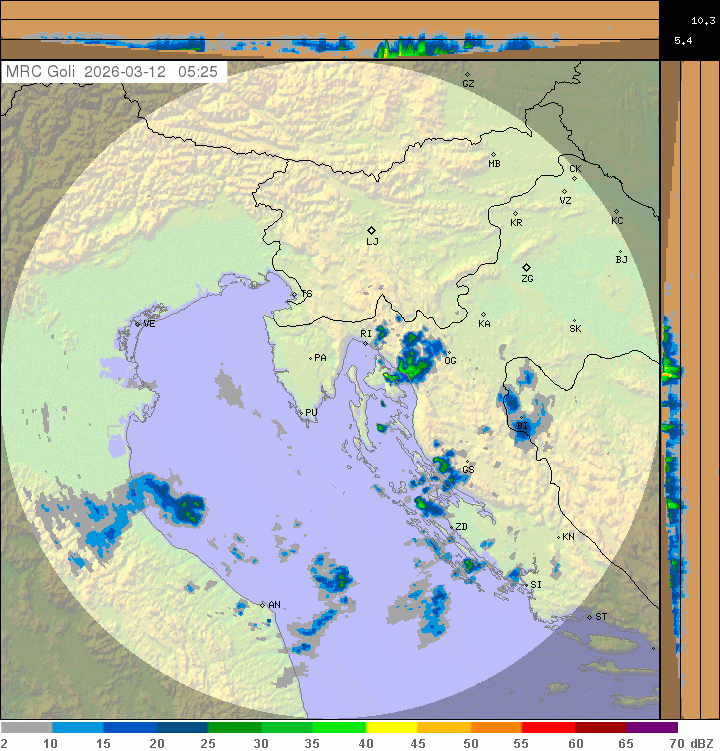Click the VE marker near Venice
This screenshot has height=751, width=720.
coord(138,323)
